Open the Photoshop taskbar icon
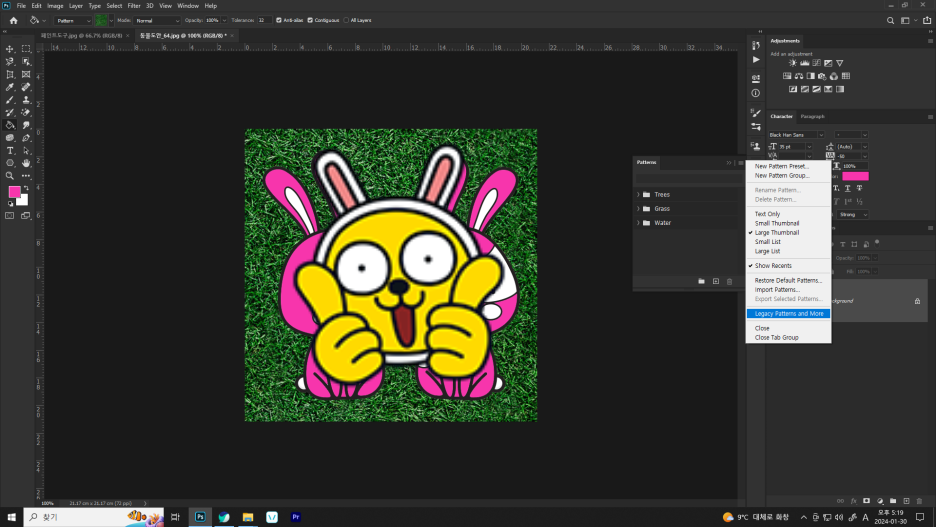The height and width of the screenshot is (527, 936). [200, 517]
